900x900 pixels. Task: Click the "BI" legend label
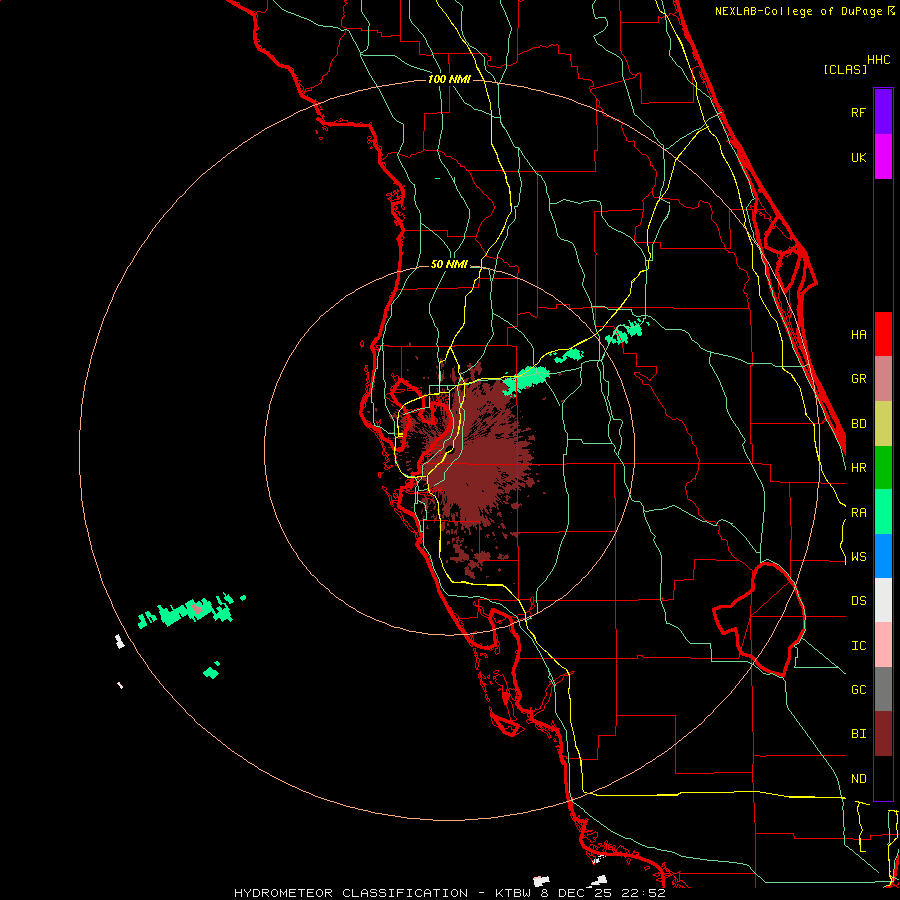coord(858,734)
